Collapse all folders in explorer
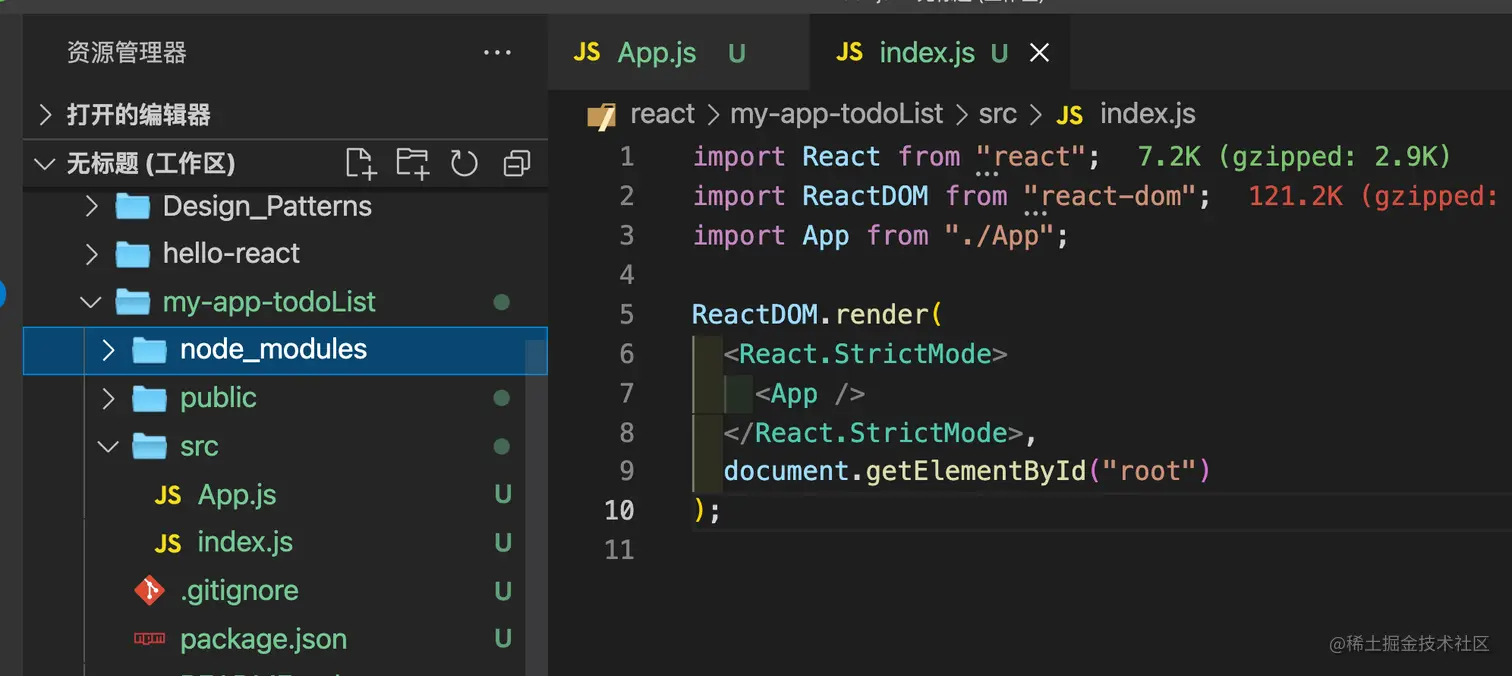The width and height of the screenshot is (1512, 676). [x=517, y=163]
